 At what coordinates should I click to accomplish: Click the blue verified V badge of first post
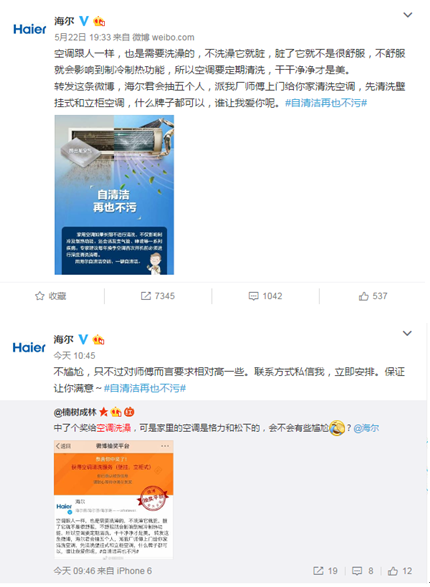coord(84,21)
